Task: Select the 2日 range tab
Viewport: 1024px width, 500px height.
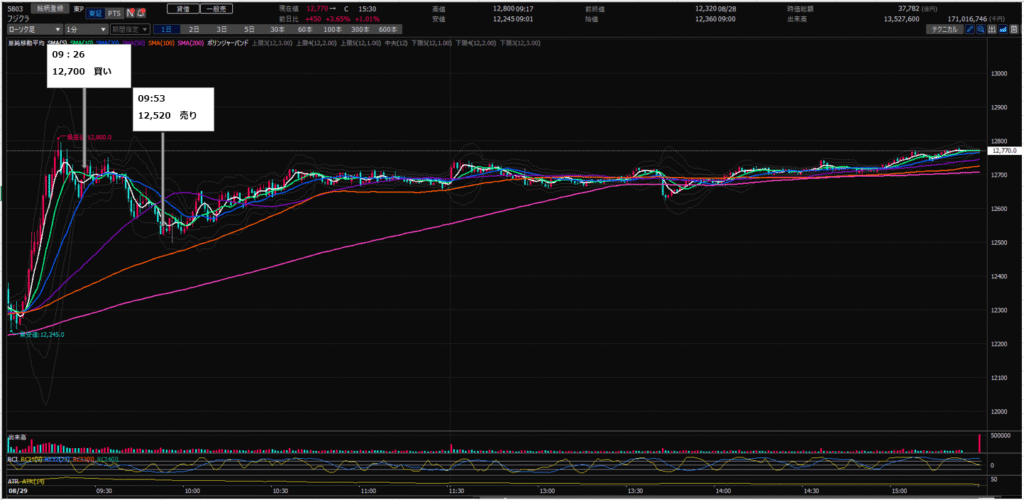Action: pyautogui.click(x=195, y=30)
